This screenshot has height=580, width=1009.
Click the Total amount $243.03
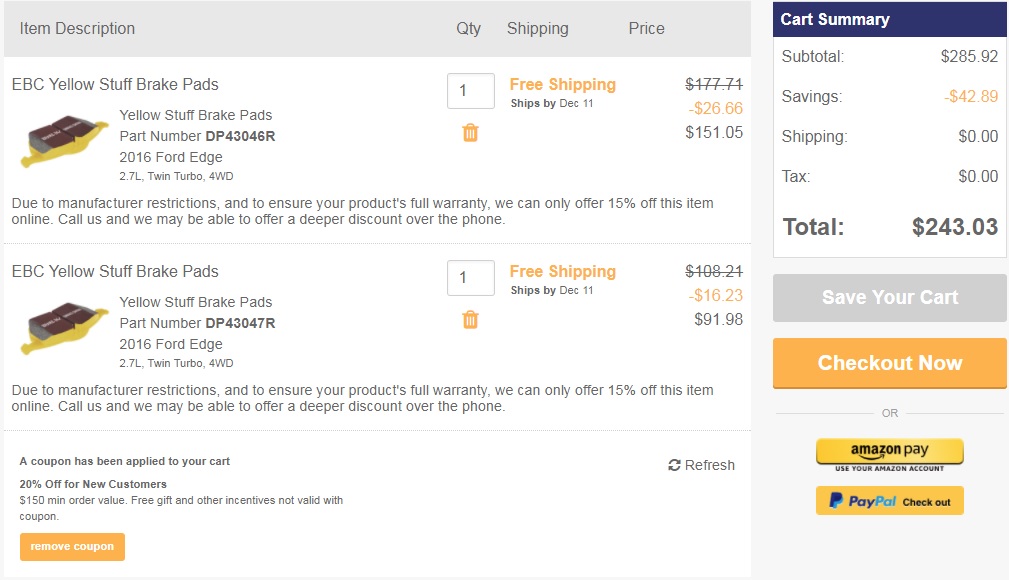[955, 227]
